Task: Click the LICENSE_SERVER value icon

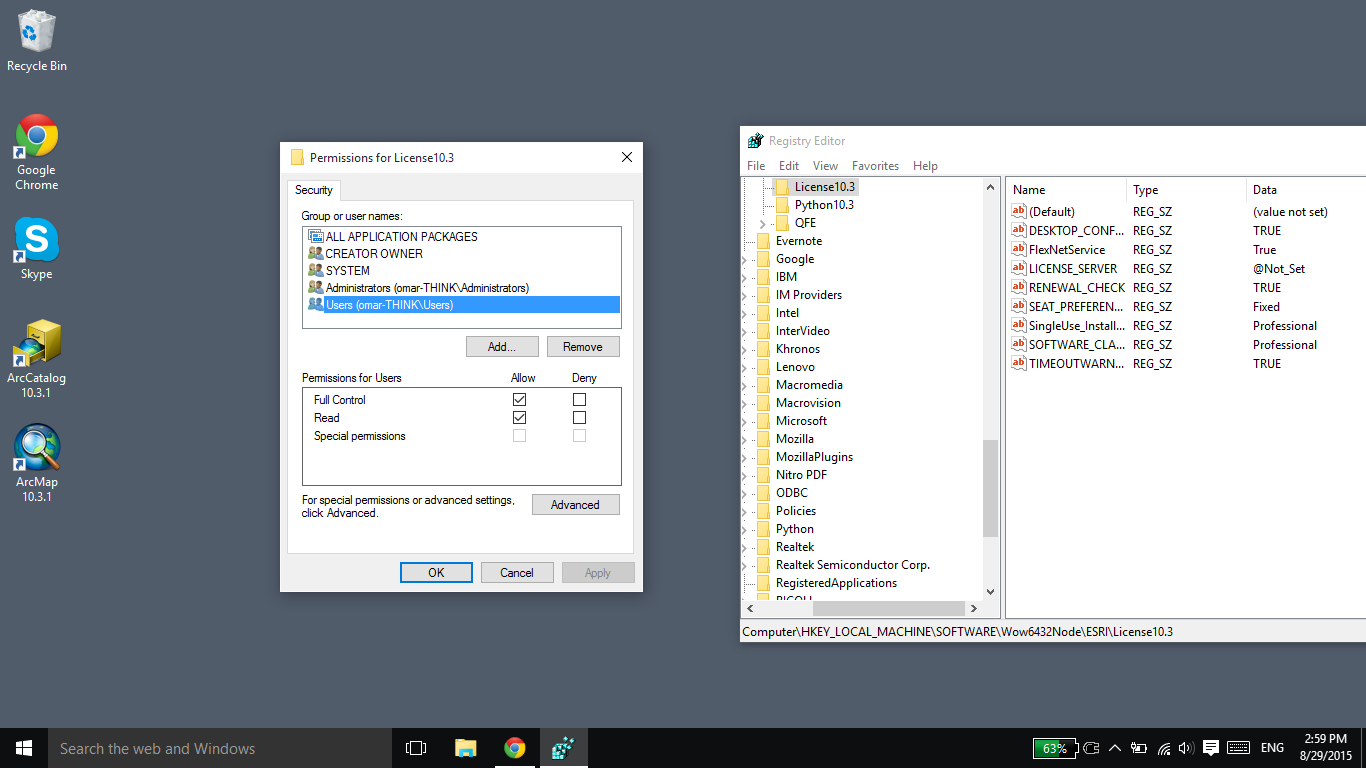Action: point(1019,268)
